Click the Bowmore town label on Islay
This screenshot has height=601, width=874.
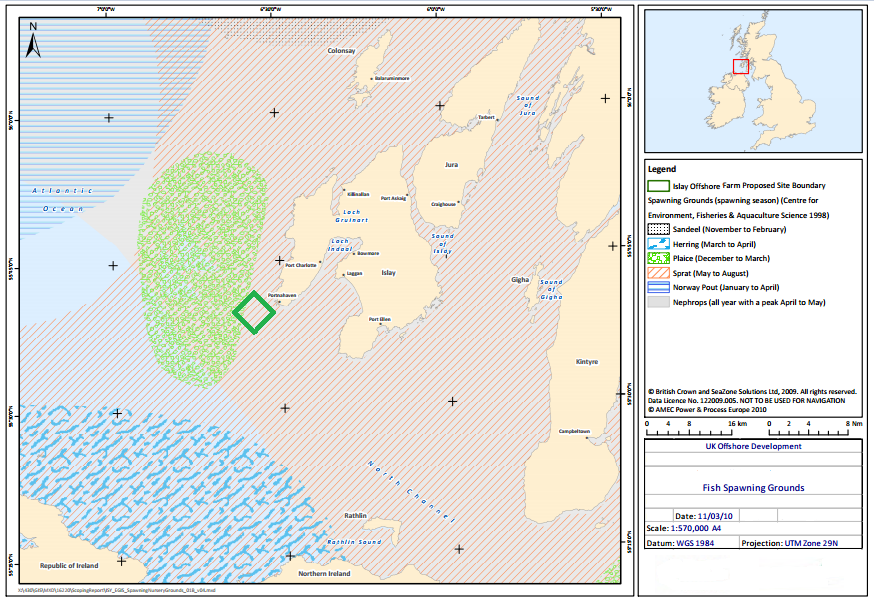(x=368, y=253)
